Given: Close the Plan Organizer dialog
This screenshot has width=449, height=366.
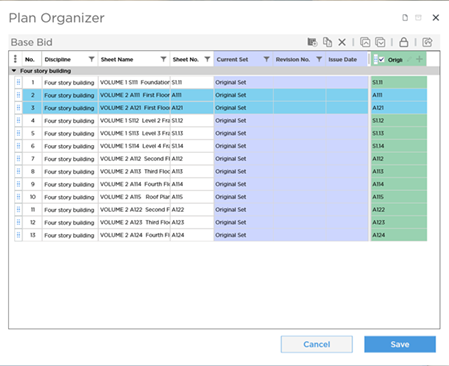Looking at the screenshot, I should click(436, 18).
